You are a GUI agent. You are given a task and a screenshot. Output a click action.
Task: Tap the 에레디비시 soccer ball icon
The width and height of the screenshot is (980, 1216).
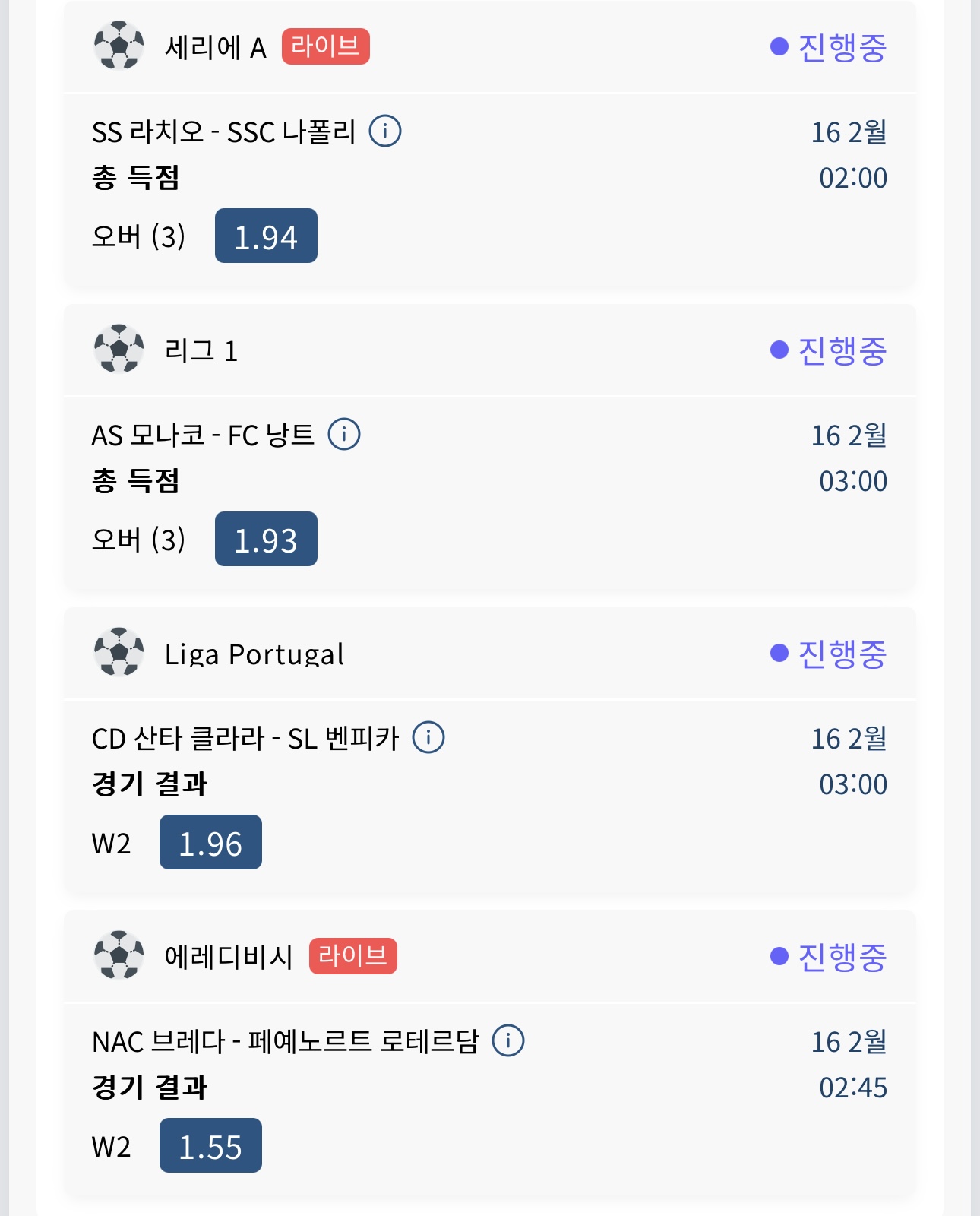[x=119, y=956]
